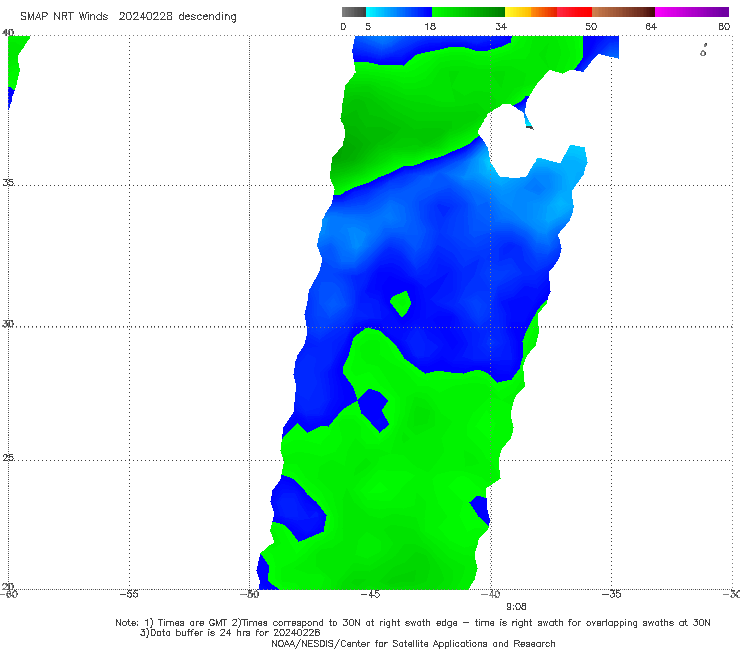Pick the green segment of the color bar
740x650 pixels.
468,12
